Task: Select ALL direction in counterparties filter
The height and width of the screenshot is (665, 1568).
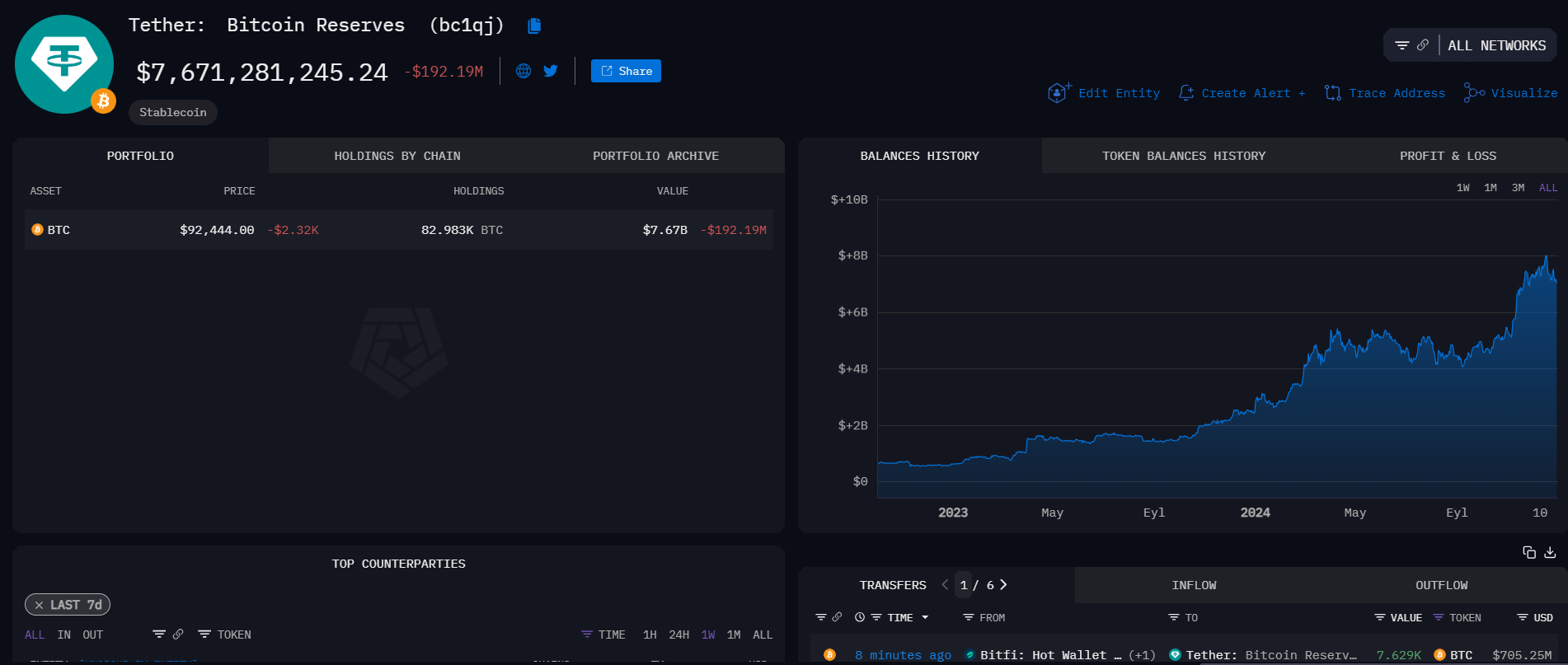Action: pos(35,635)
